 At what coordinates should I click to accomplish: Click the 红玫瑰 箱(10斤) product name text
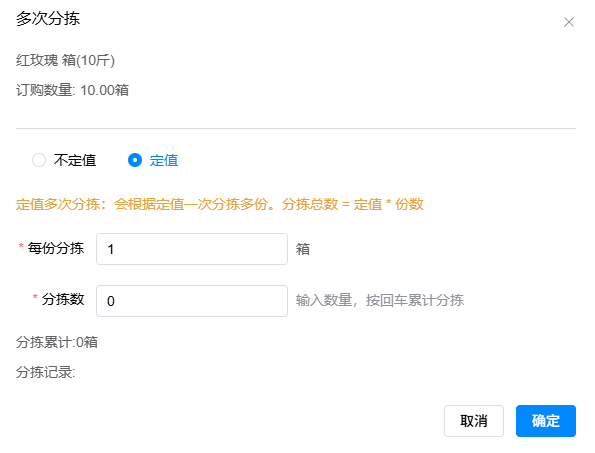tap(65, 60)
